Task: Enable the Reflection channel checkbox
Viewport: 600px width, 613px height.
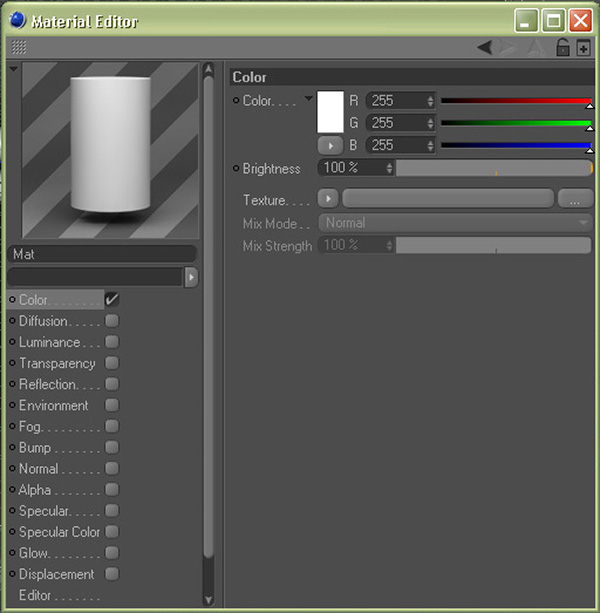Action: [112, 384]
